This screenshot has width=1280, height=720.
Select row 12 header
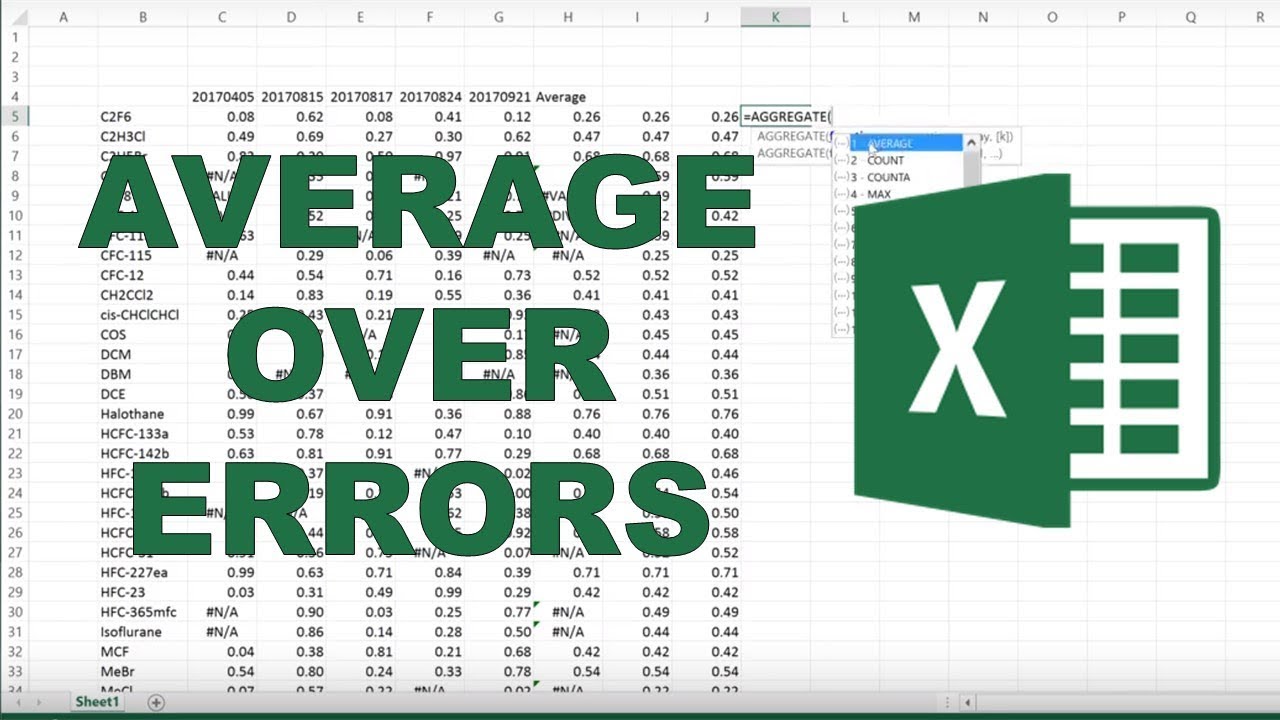click(15, 255)
